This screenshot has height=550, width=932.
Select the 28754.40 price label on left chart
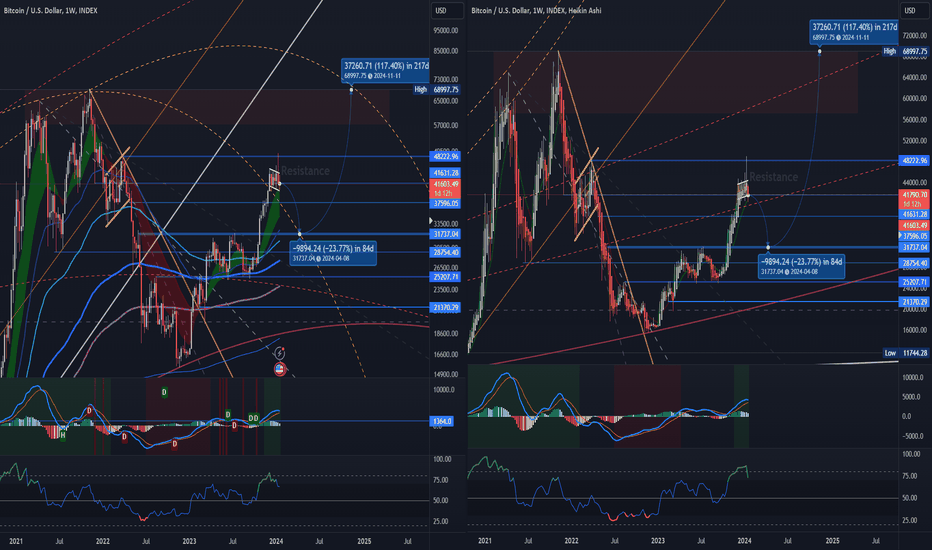446,253
